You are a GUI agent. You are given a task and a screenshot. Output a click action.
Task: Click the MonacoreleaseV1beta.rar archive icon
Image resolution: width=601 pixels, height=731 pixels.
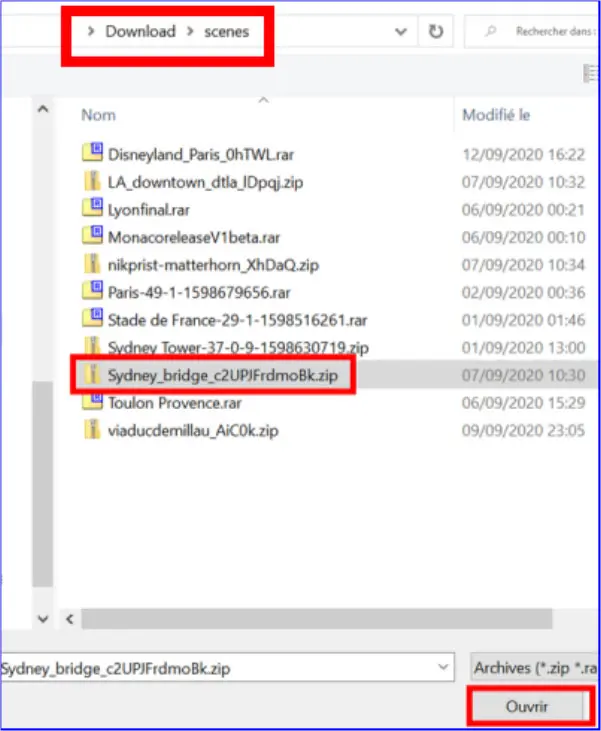click(x=92, y=235)
